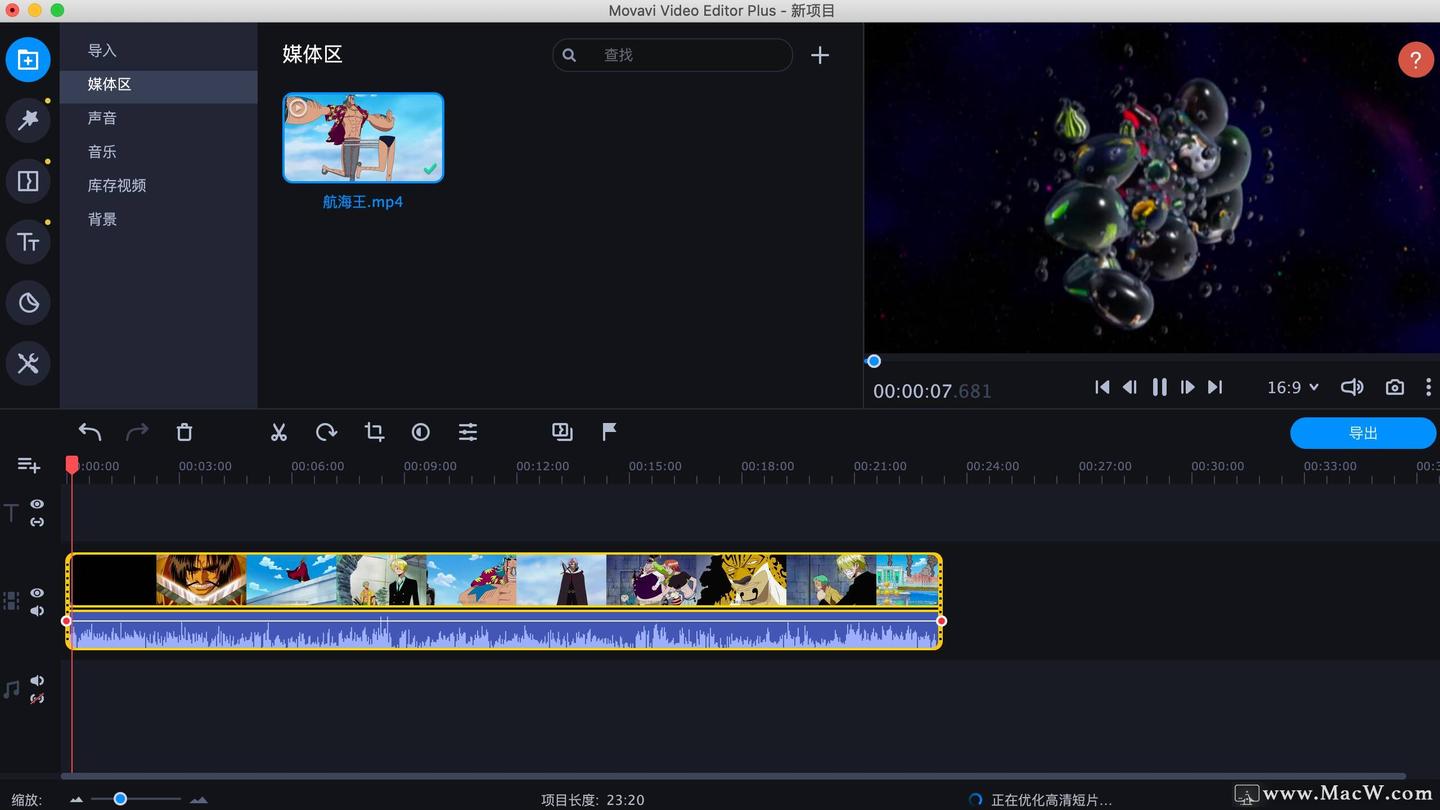Delete the selected clip with the trash icon

pos(184,432)
